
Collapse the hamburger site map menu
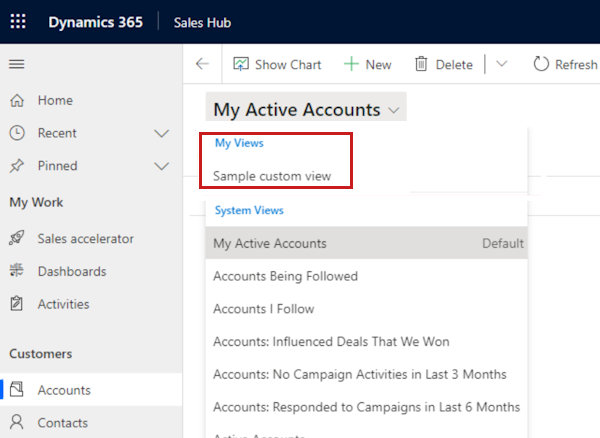coord(16,64)
